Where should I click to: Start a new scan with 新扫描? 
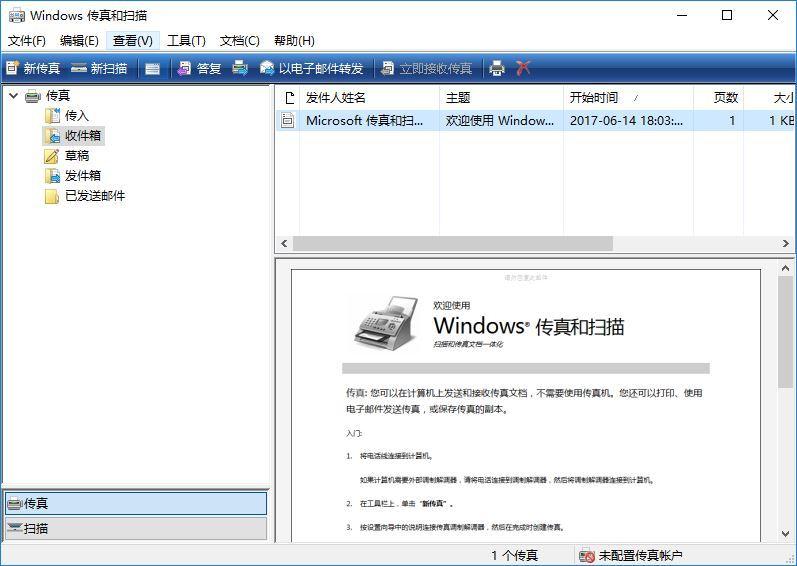click(x=99, y=68)
